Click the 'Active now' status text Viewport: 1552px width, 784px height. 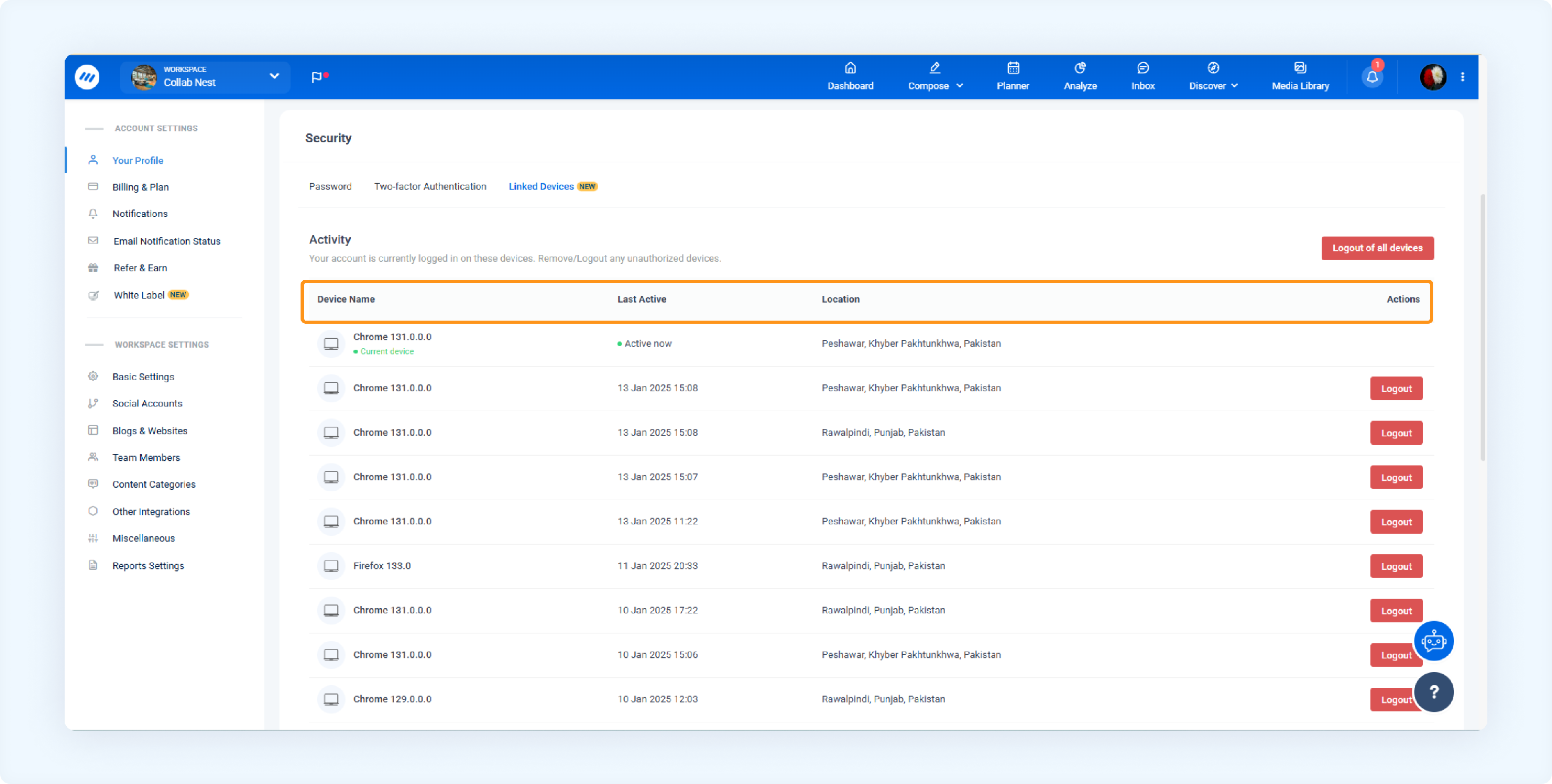pos(648,344)
